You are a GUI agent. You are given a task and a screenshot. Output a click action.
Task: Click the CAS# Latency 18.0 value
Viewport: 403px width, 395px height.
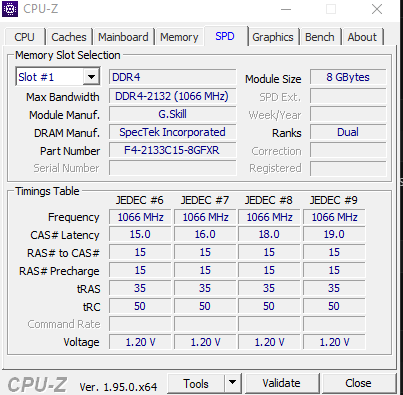point(269,234)
